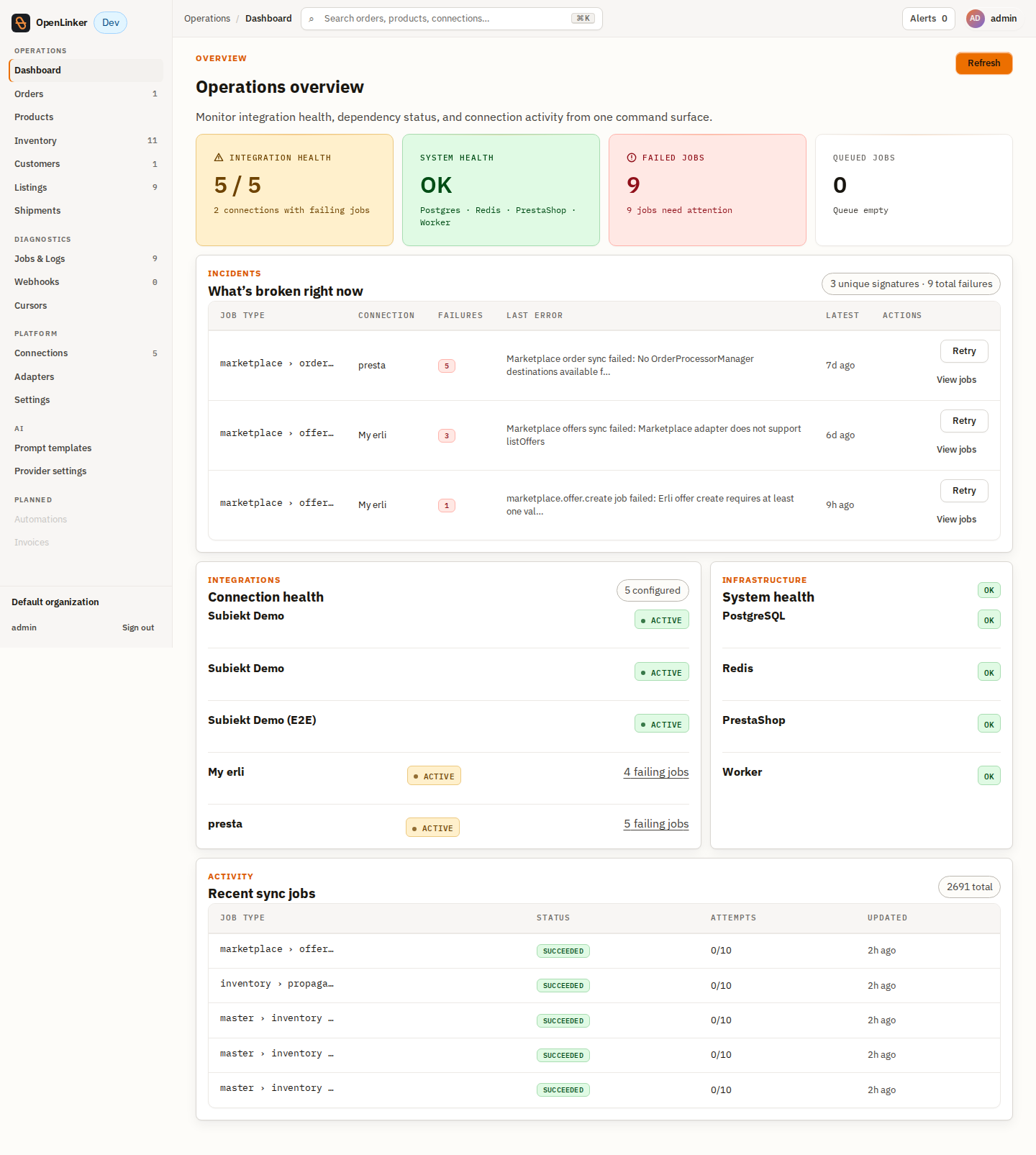
Task: Click Operations breadcrumb
Action: pos(207,19)
